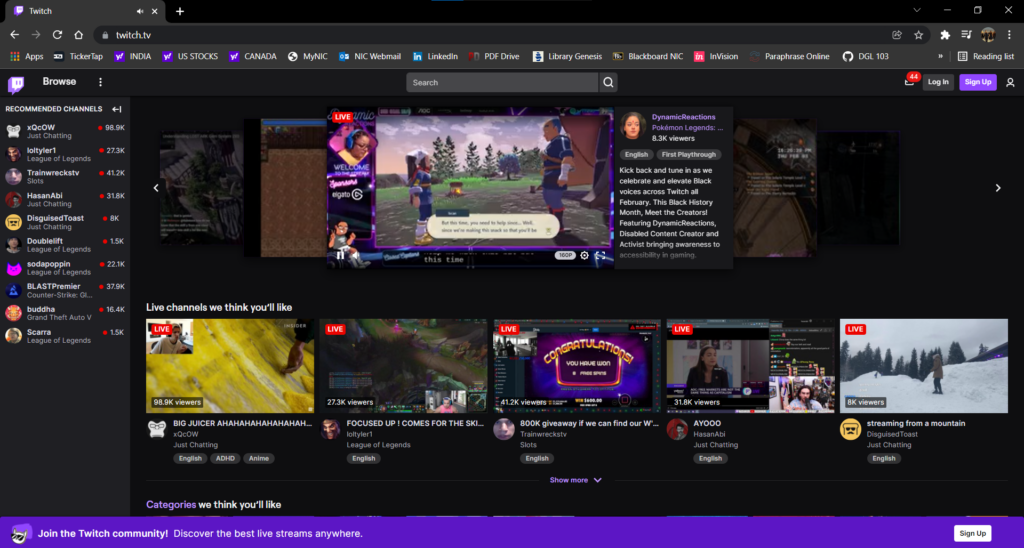
Task: Open the English tag under HasanAbi stream
Action: click(710, 459)
